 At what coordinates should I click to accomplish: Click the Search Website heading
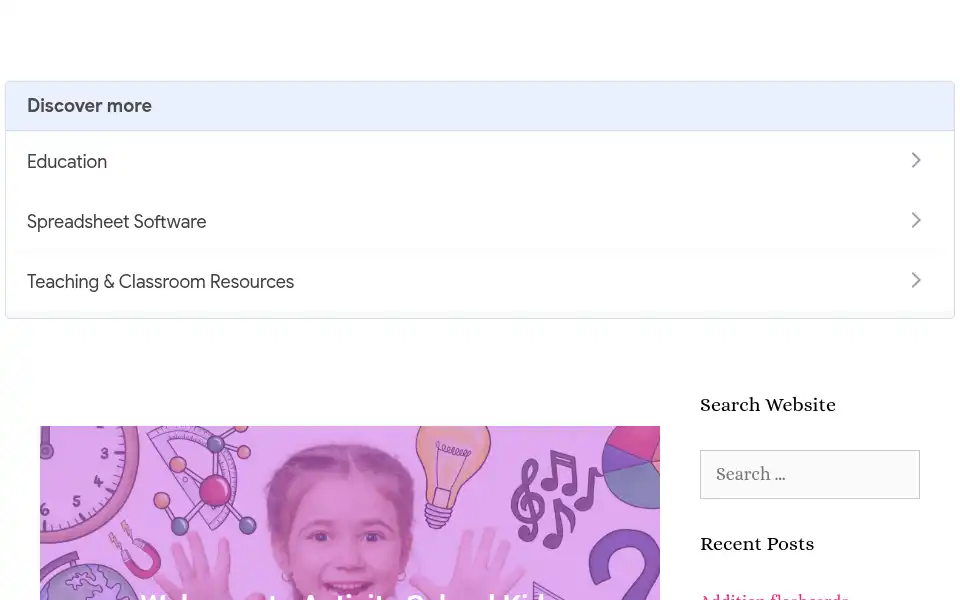tap(768, 405)
